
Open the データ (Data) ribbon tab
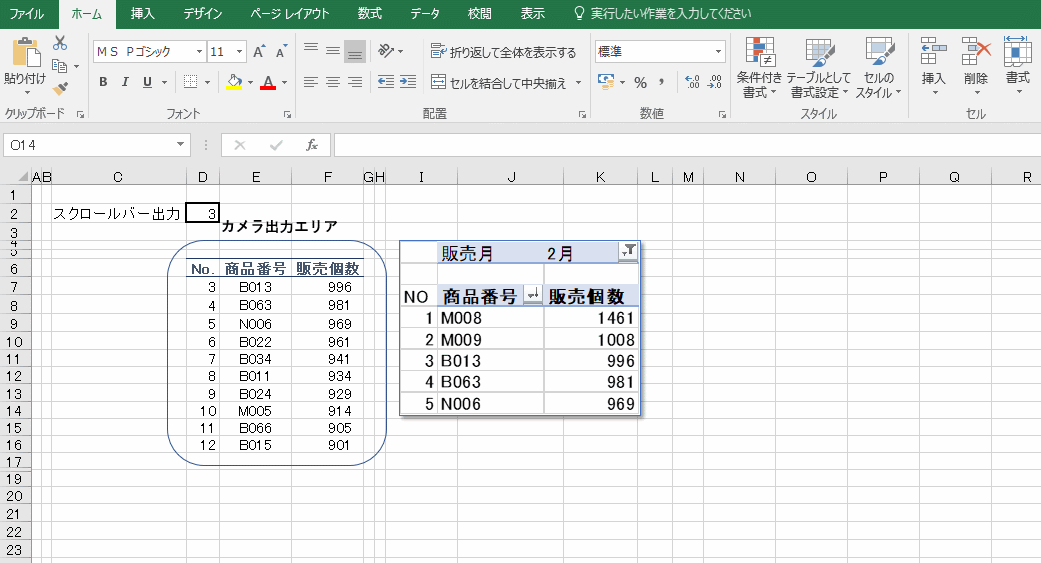coord(425,14)
